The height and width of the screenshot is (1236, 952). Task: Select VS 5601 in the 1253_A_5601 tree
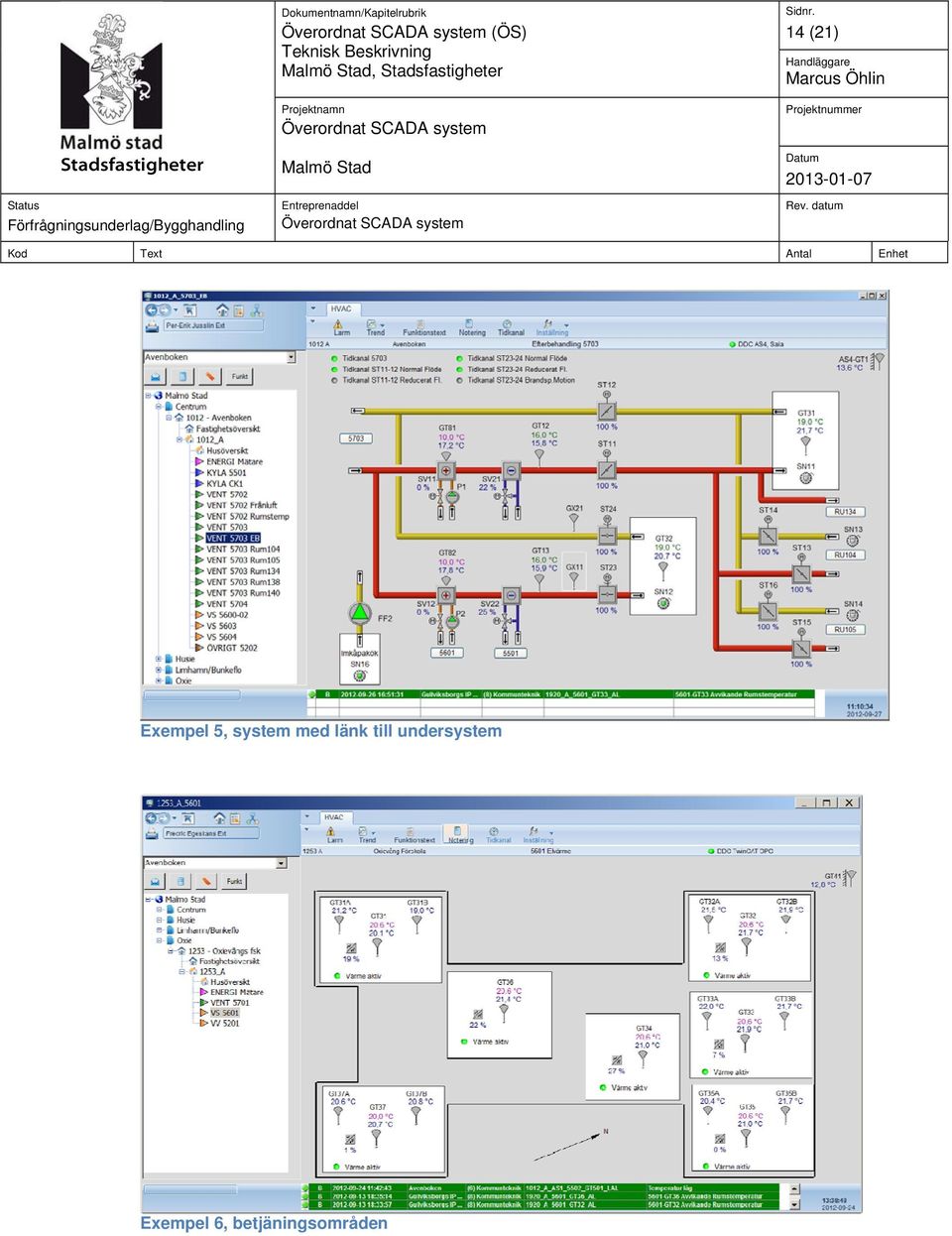pyautogui.click(x=224, y=1013)
